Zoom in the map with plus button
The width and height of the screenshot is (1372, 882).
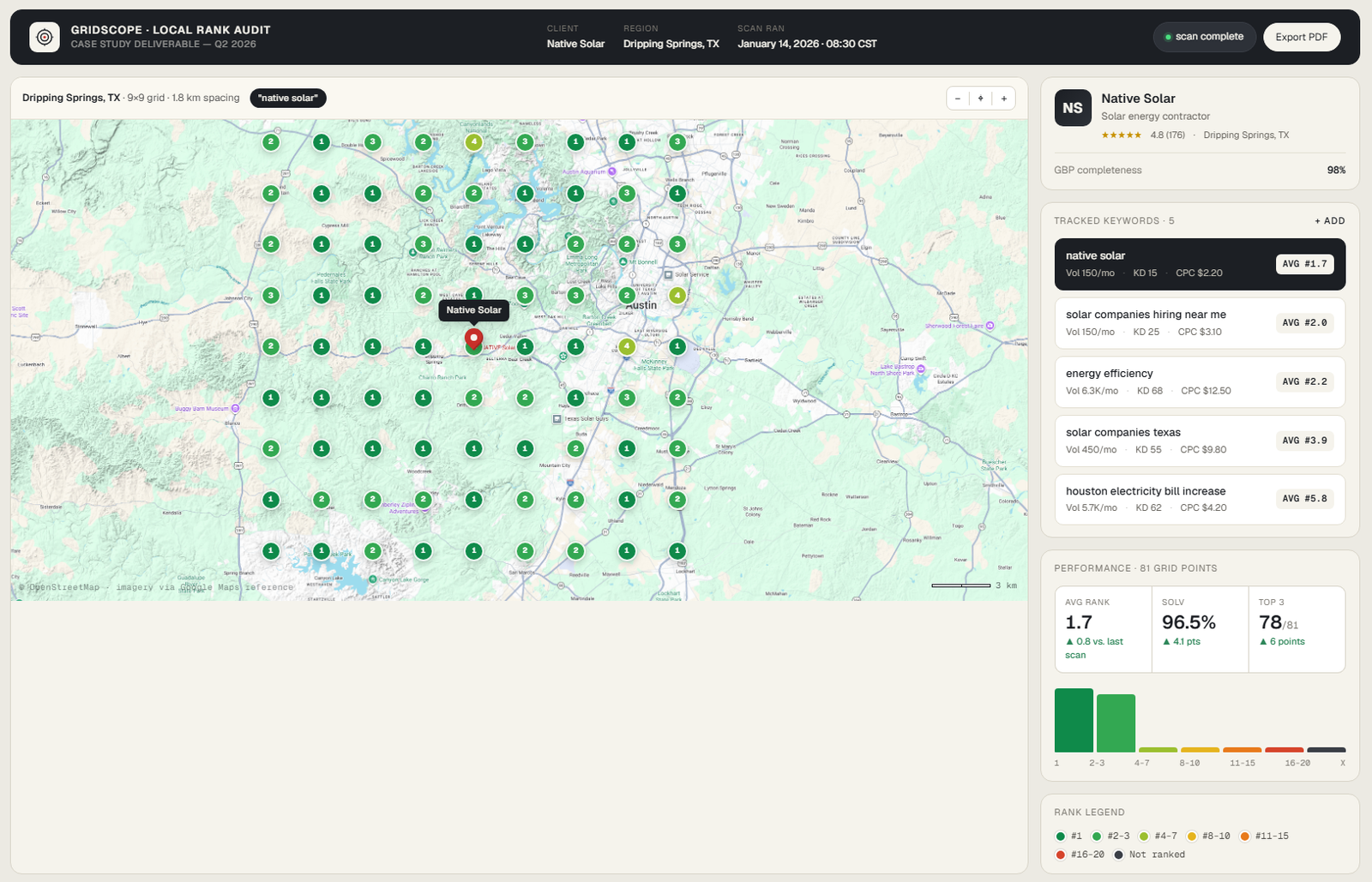[x=1004, y=99]
